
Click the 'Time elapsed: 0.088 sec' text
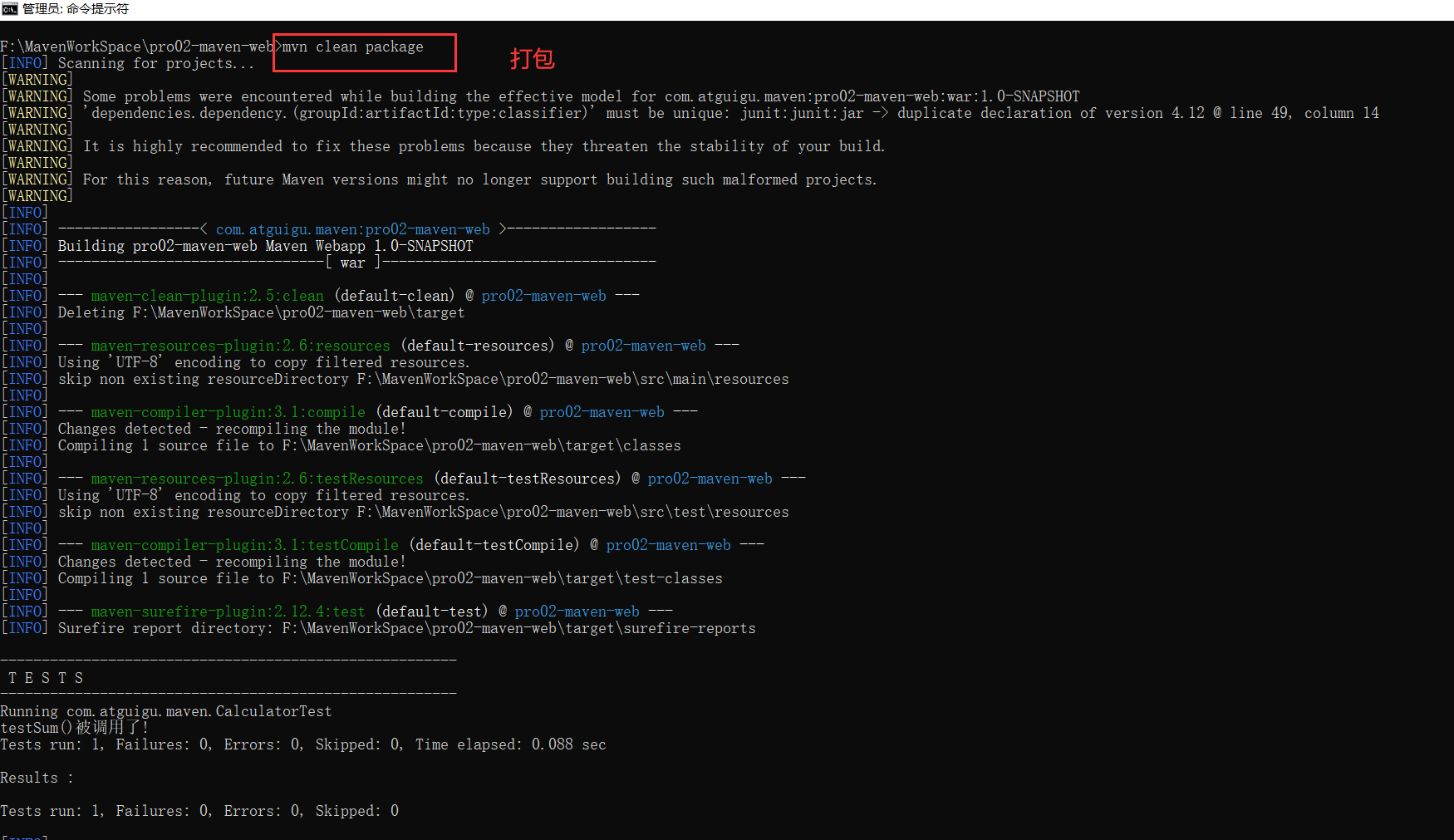click(511, 744)
